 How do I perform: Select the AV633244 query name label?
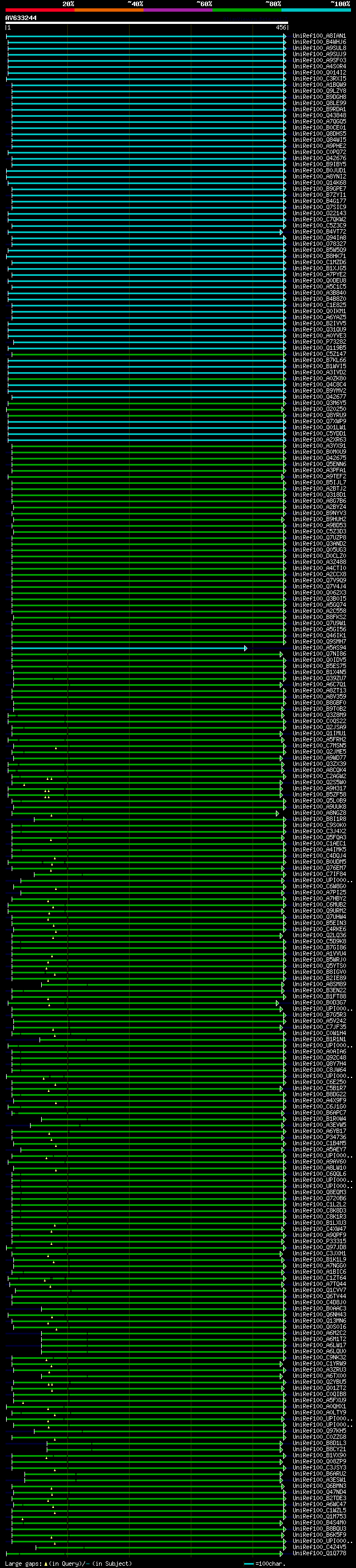(x=21, y=18)
